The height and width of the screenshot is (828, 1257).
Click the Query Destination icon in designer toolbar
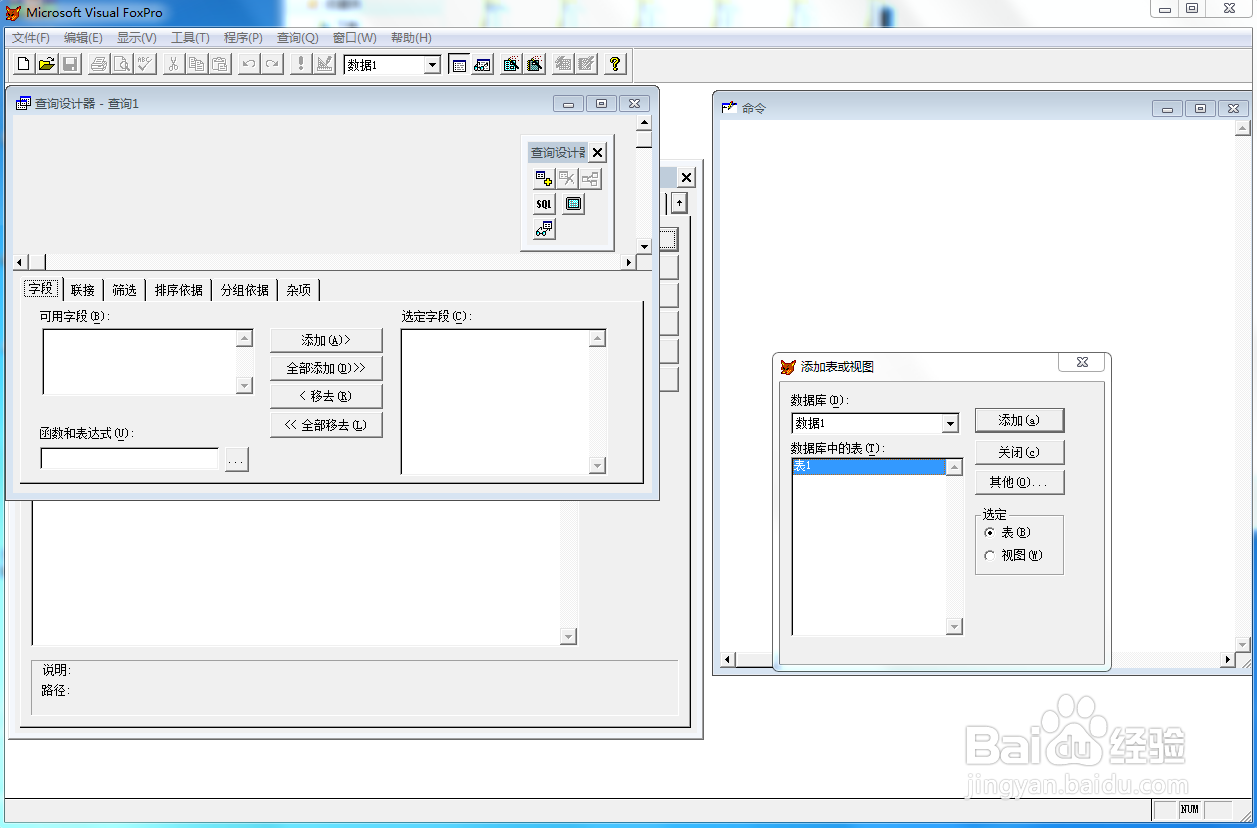[x=544, y=230]
